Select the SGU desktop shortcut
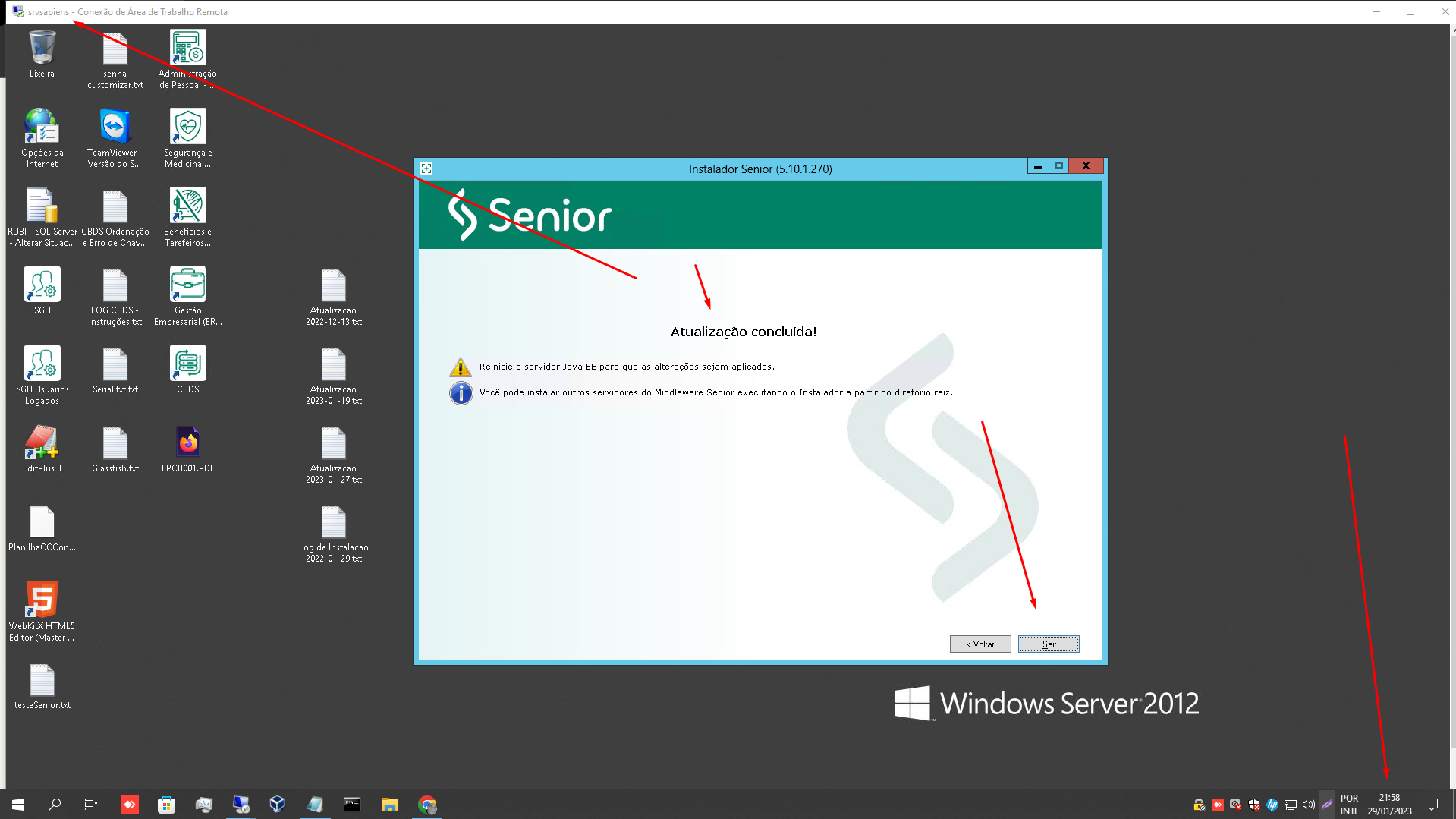 42,291
